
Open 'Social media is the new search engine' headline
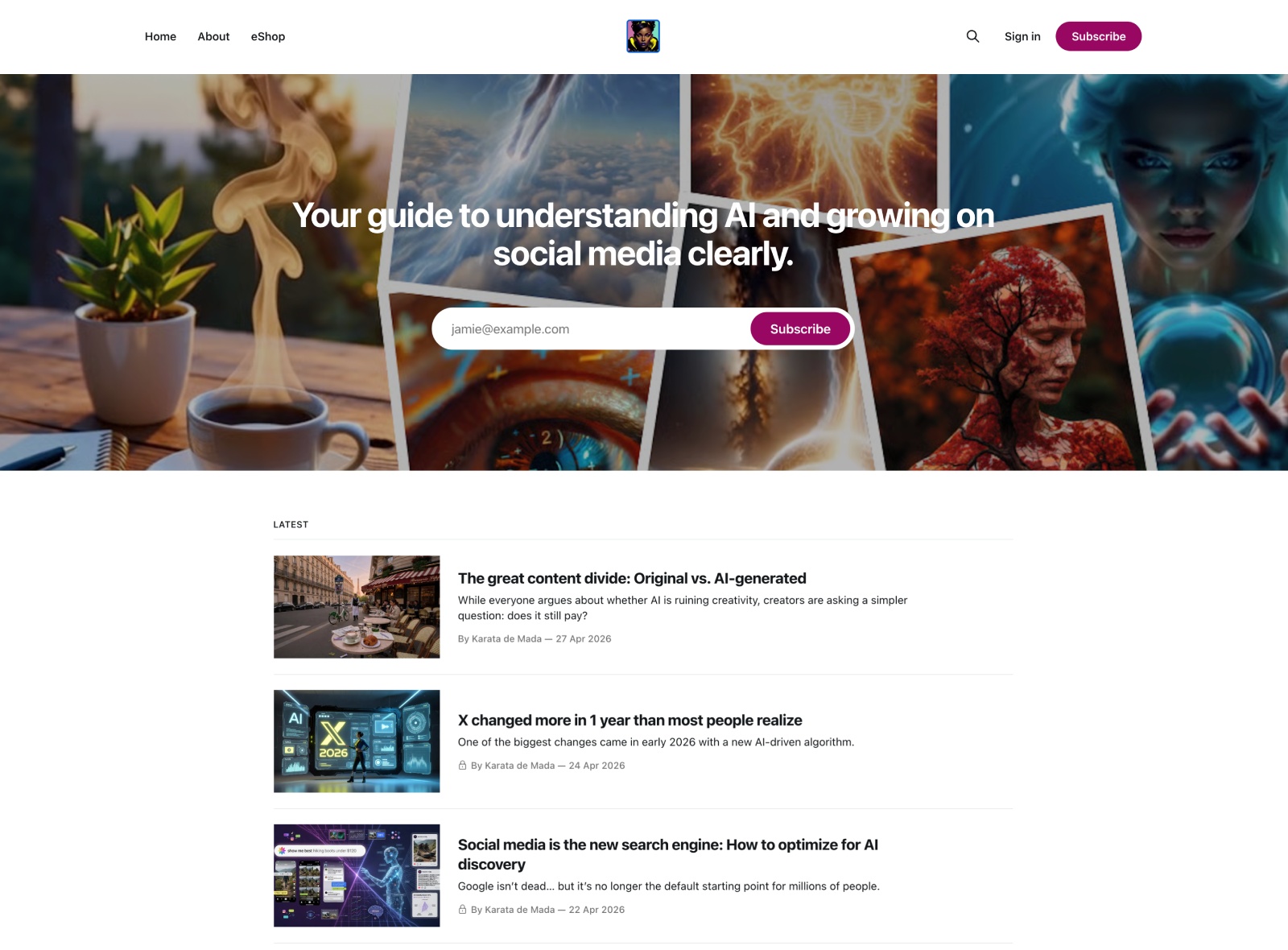point(668,854)
